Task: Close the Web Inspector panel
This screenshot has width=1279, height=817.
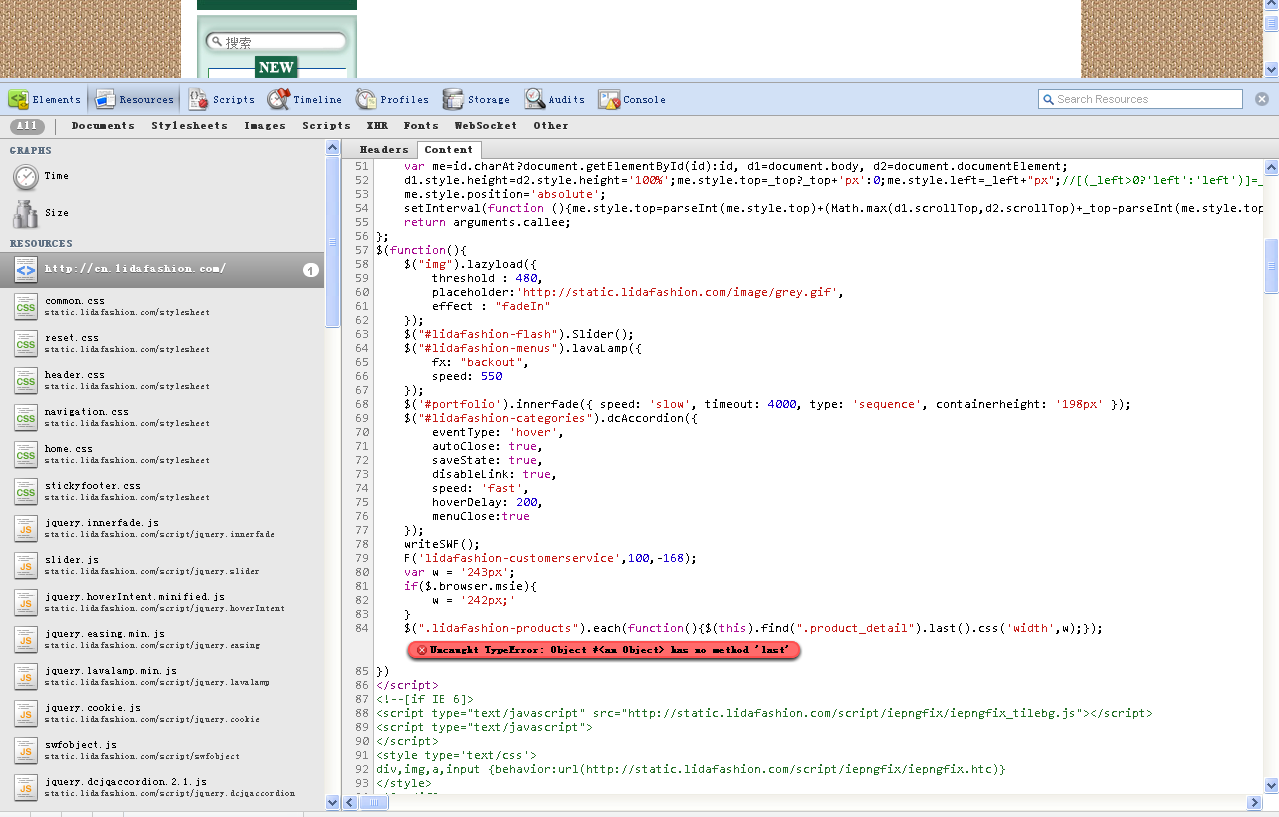Action: click(x=1262, y=99)
